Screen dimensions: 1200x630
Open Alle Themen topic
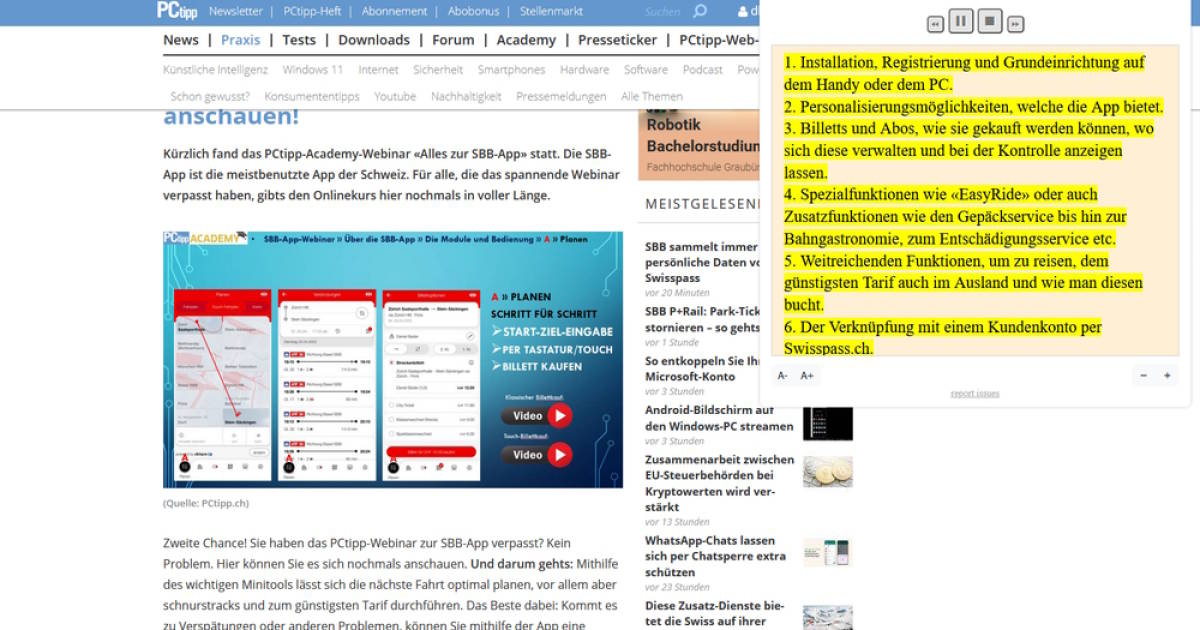pyautogui.click(x=652, y=97)
